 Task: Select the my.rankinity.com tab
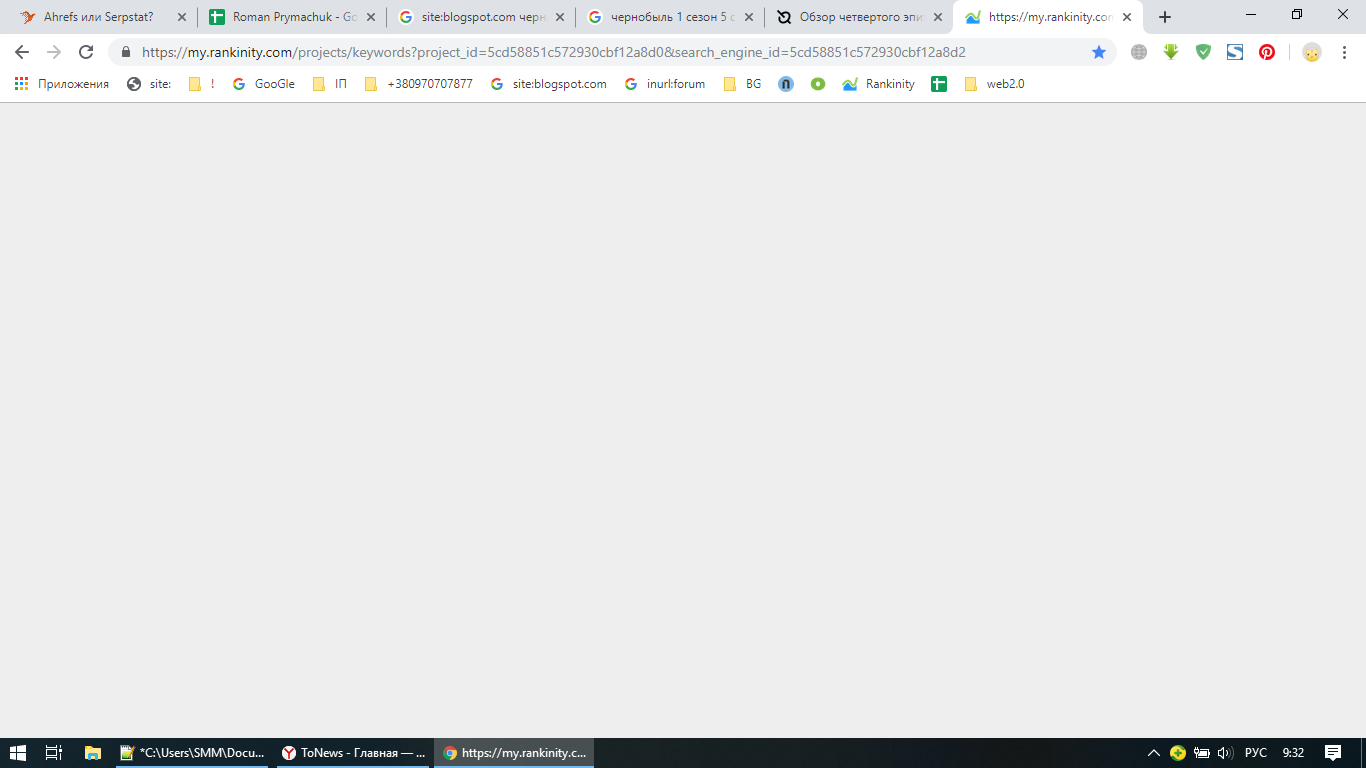coord(1048,17)
